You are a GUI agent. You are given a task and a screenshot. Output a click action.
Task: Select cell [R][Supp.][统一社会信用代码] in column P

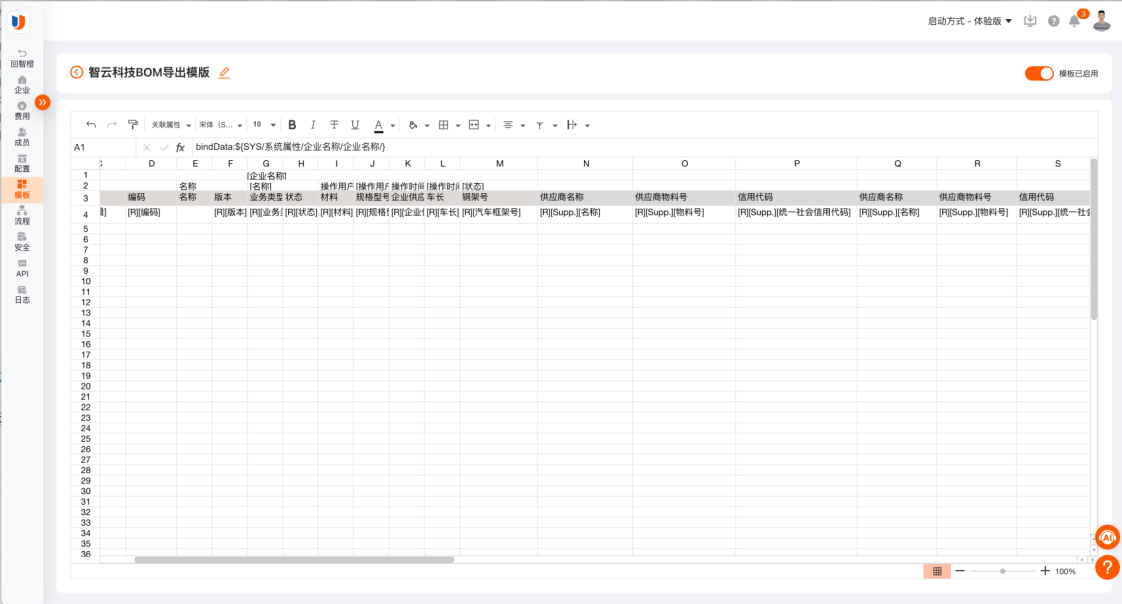pyautogui.click(x=796, y=213)
